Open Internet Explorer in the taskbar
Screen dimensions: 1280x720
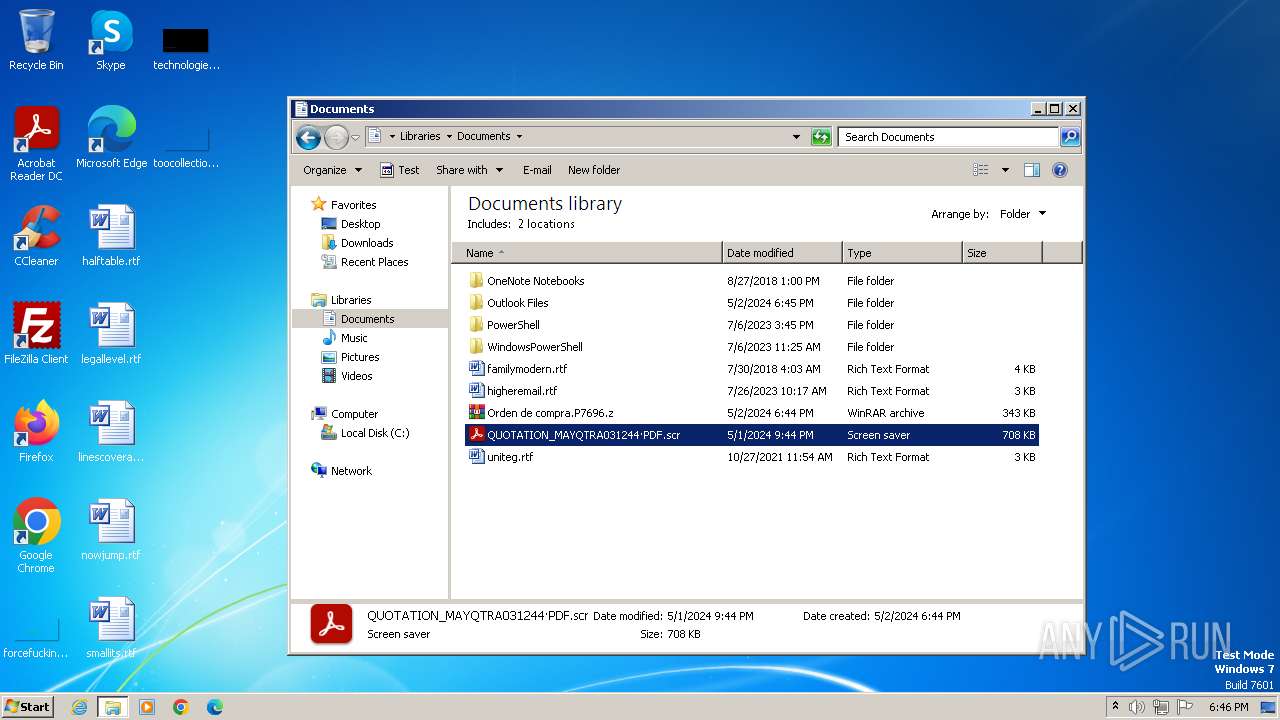pos(80,707)
